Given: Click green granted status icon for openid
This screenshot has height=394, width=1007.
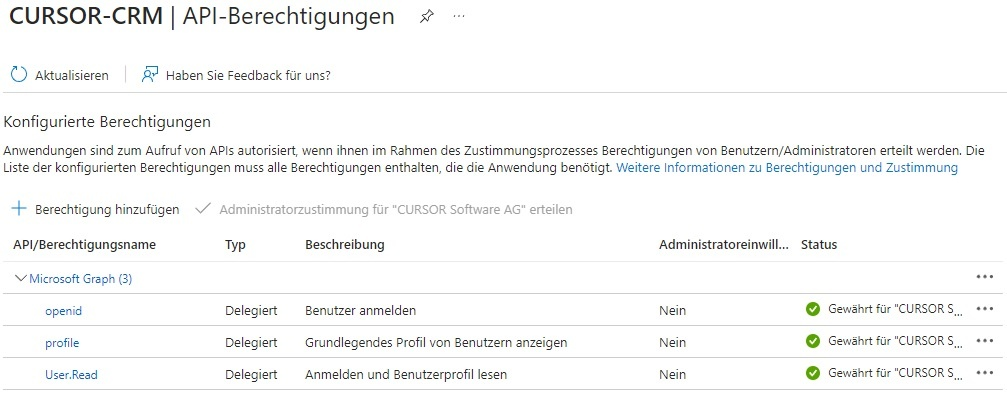Looking at the screenshot, I should [x=812, y=309].
